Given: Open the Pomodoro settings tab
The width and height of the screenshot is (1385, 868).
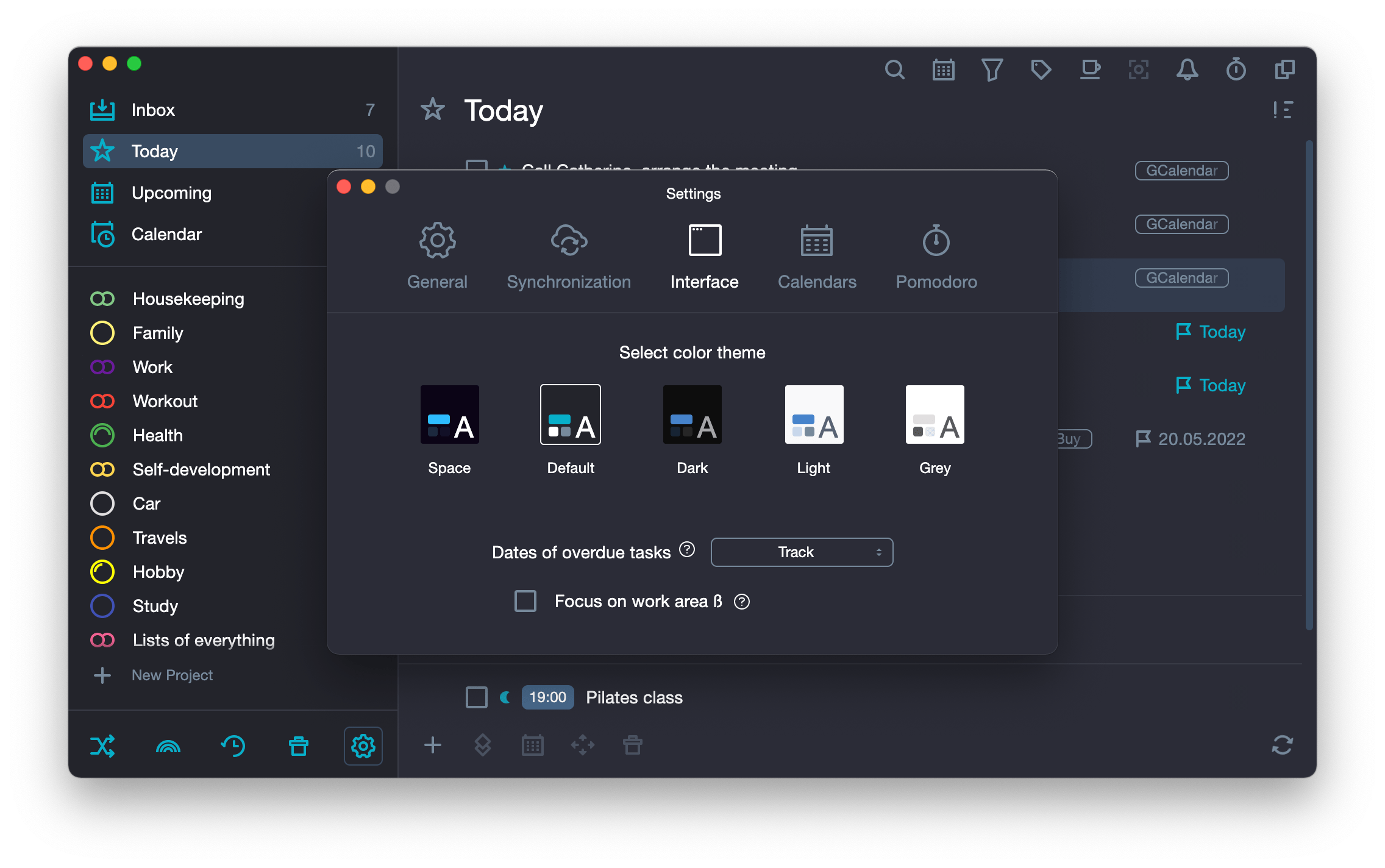Looking at the screenshot, I should coord(936,257).
